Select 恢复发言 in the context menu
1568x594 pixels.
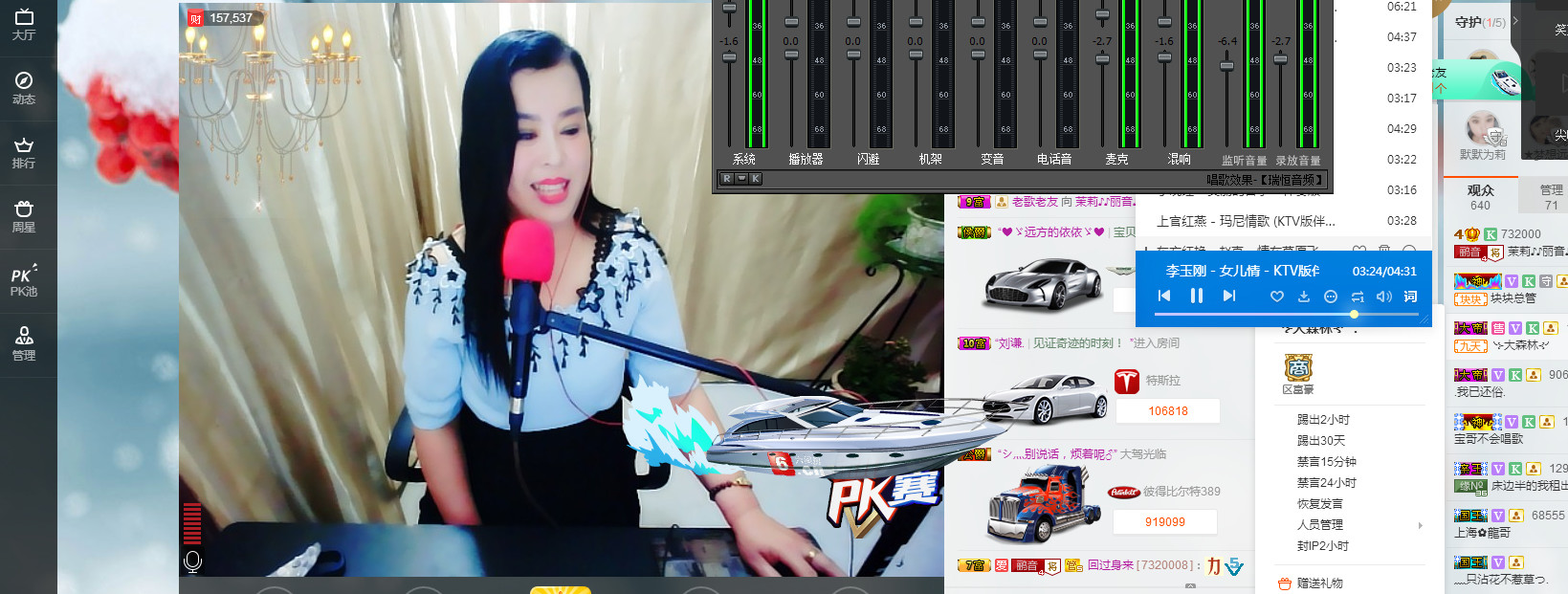tap(1319, 504)
